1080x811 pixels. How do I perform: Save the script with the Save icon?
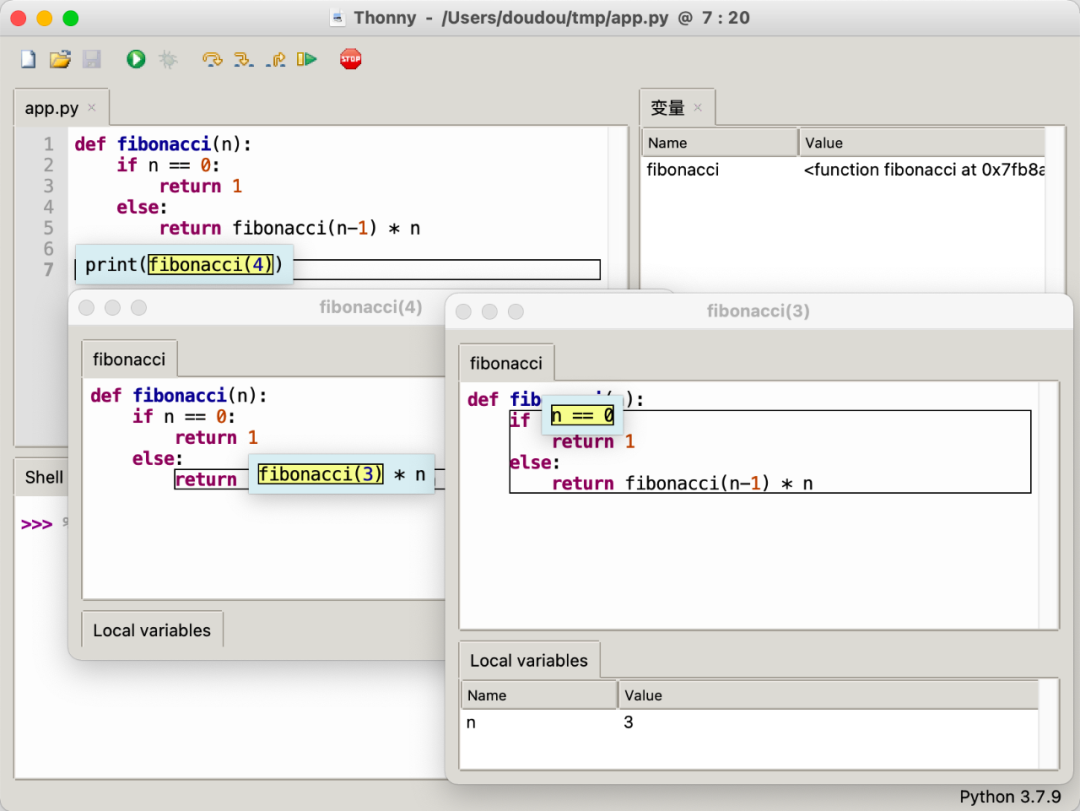click(x=92, y=59)
